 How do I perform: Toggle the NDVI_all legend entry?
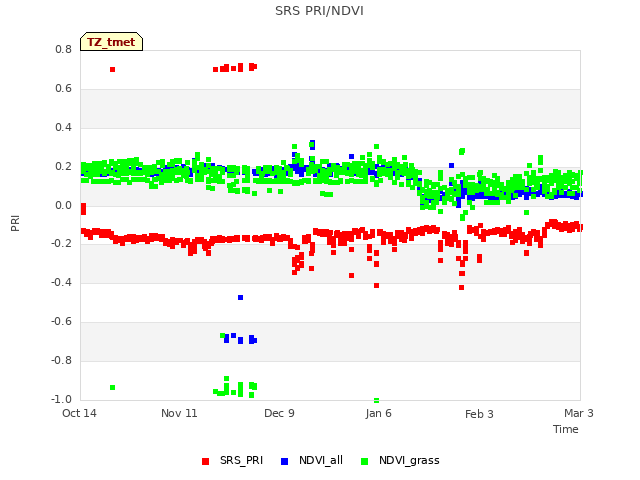pos(312,460)
